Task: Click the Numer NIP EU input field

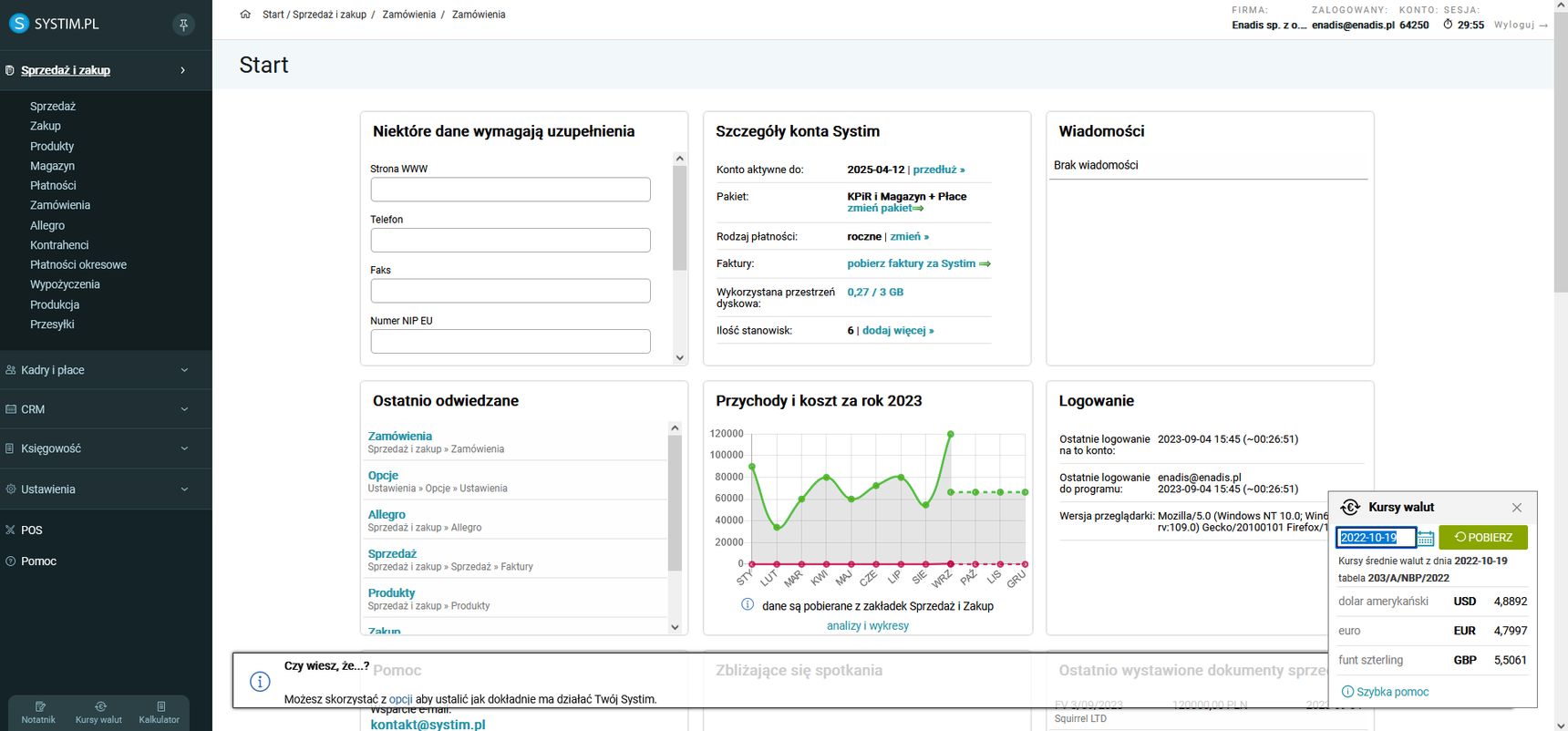Action: coord(511,341)
